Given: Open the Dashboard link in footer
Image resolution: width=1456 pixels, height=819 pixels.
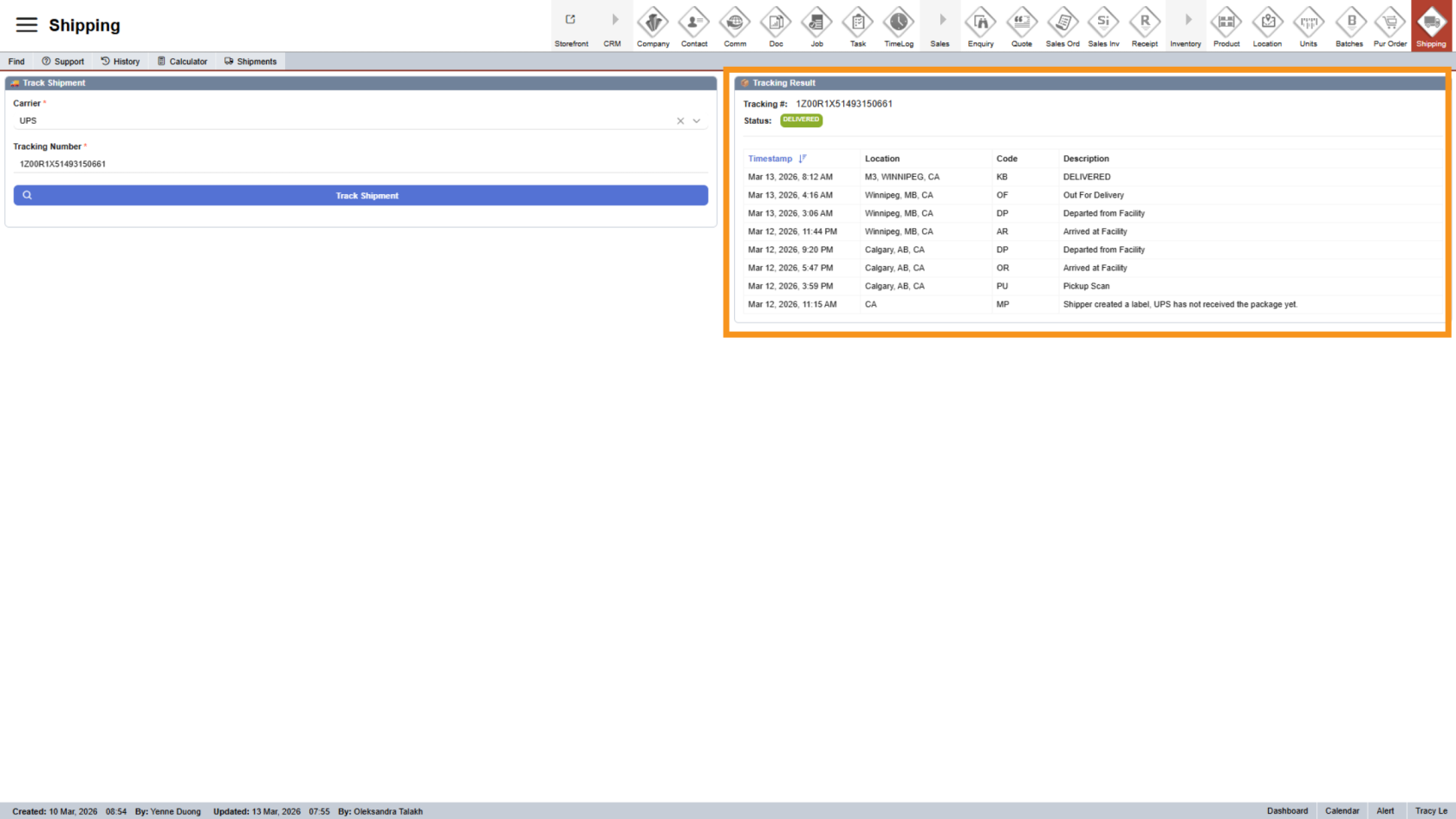Looking at the screenshot, I should coord(1287,811).
